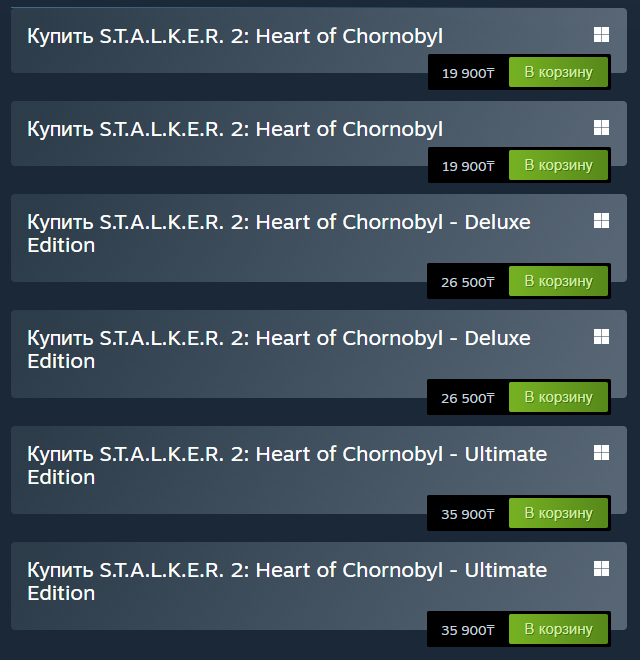This screenshot has height=660, width=640.
Task: Click the Windows icon in the lower Deluxe Edition block
Action: click(601, 335)
